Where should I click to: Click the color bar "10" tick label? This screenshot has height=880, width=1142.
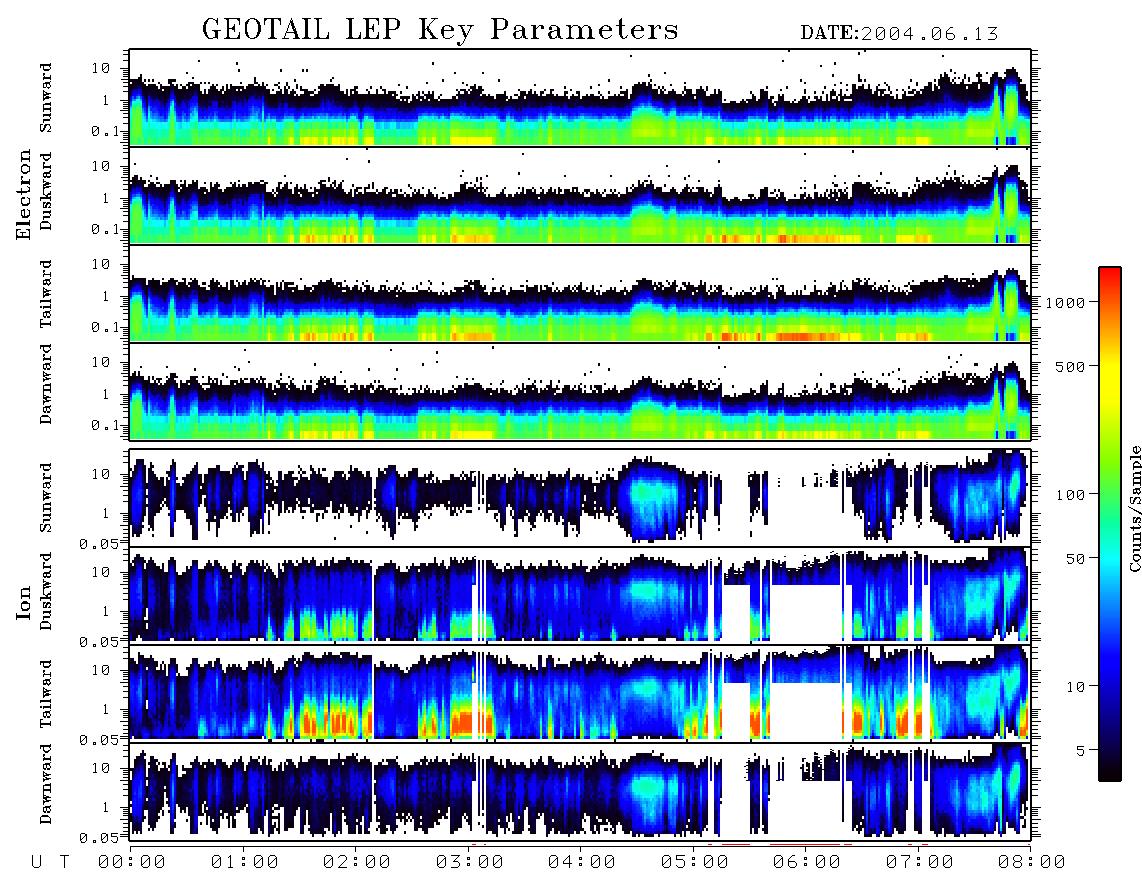(1075, 686)
